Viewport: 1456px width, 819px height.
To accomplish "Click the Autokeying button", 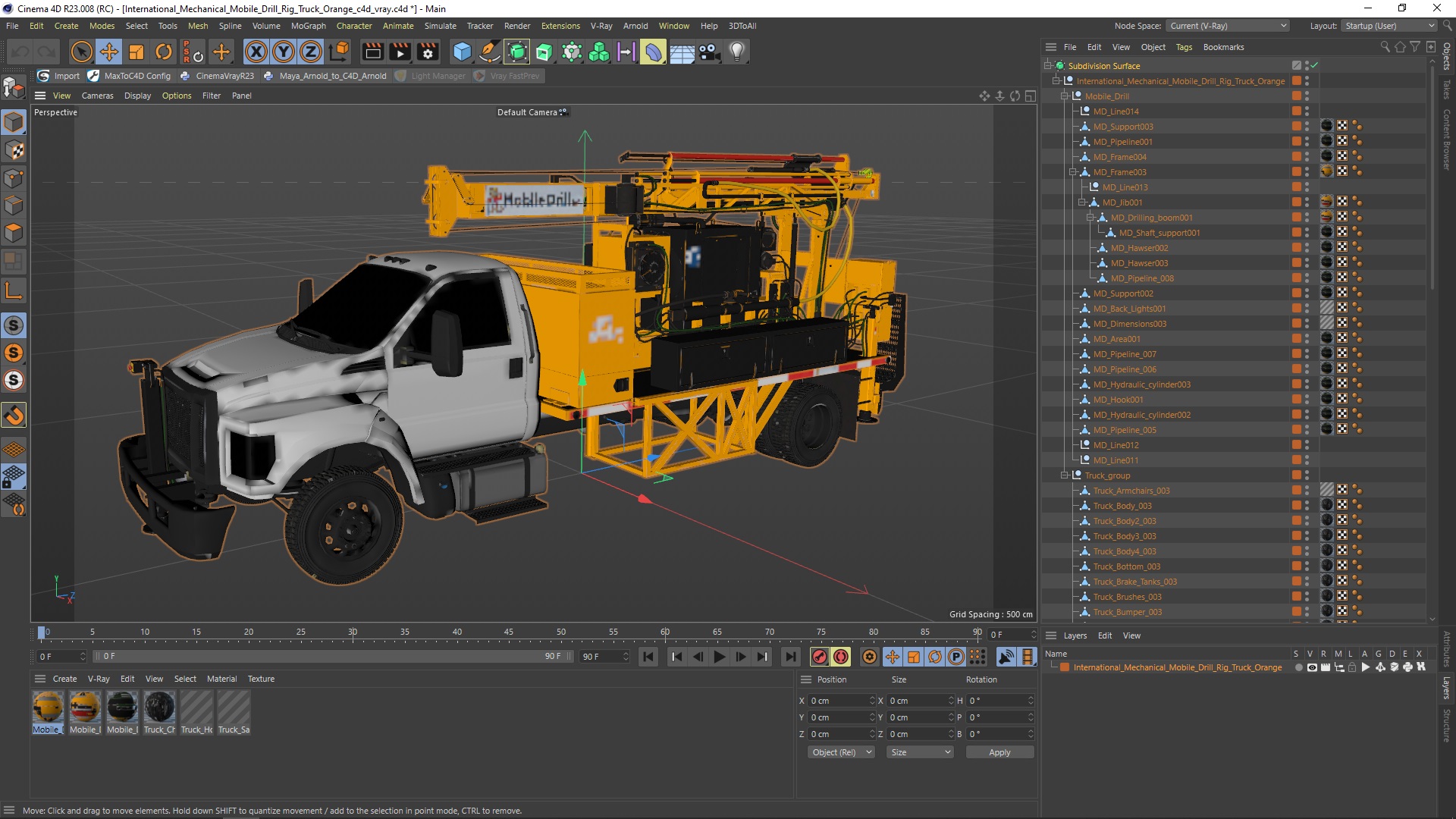I will [840, 657].
